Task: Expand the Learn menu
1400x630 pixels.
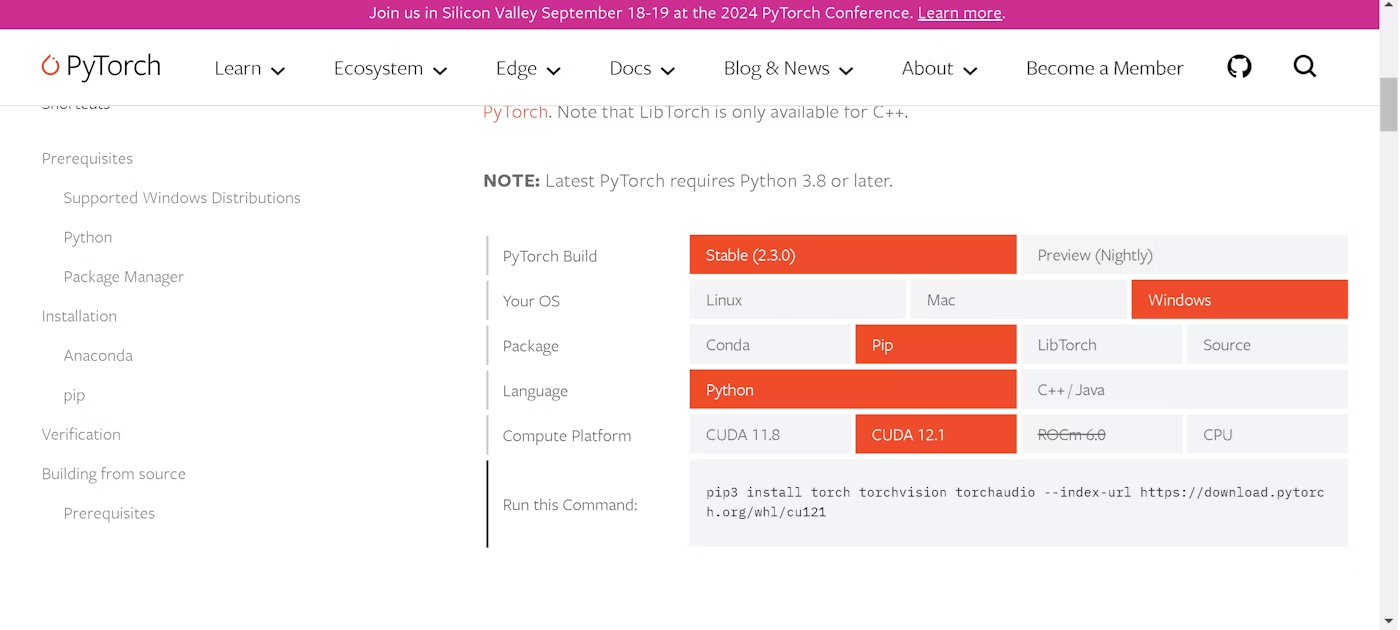Action: point(250,68)
